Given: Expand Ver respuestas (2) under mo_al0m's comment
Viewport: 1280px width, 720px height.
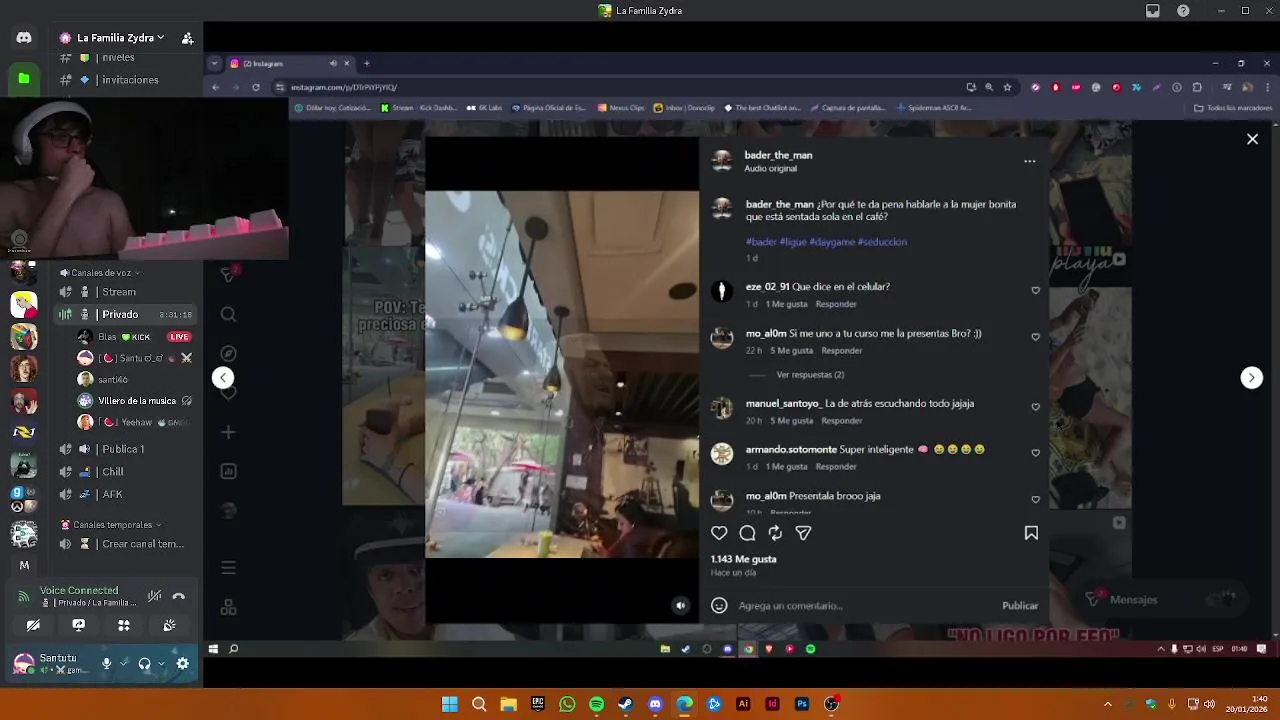Looking at the screenshot, I should 810,374.
